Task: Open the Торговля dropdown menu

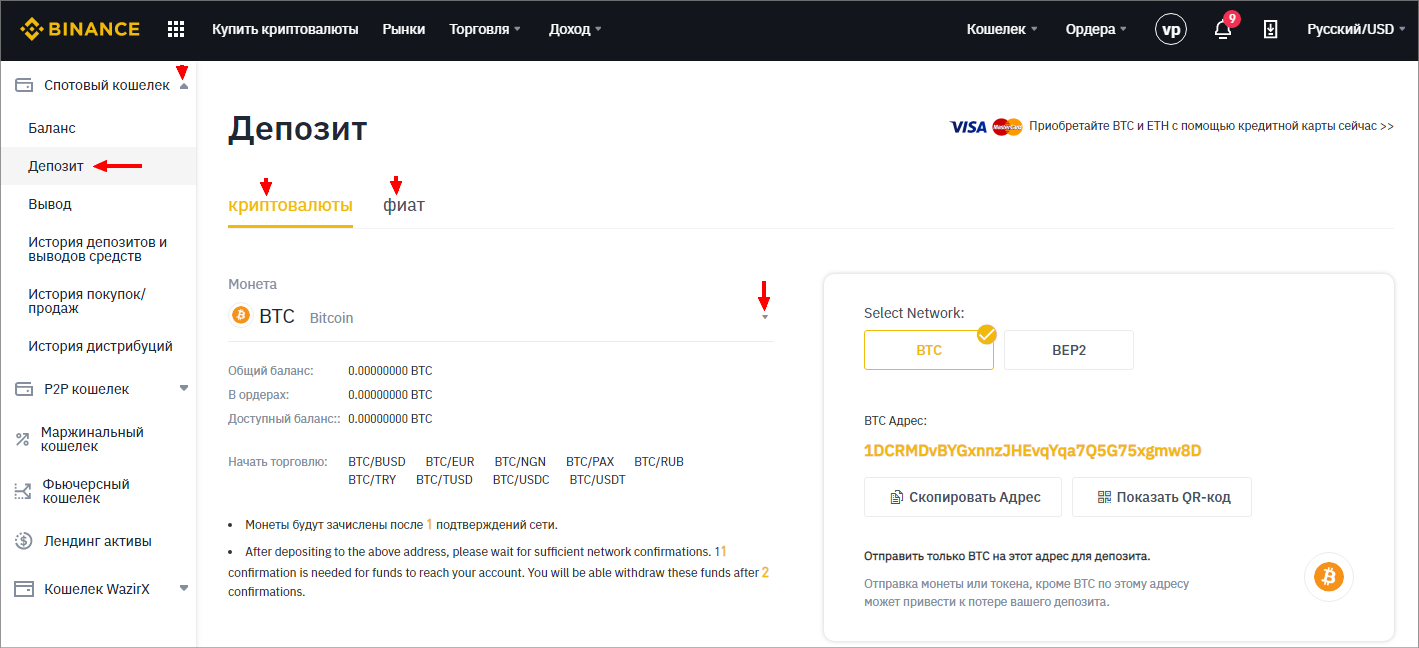Action: click(x=485, y=29)
